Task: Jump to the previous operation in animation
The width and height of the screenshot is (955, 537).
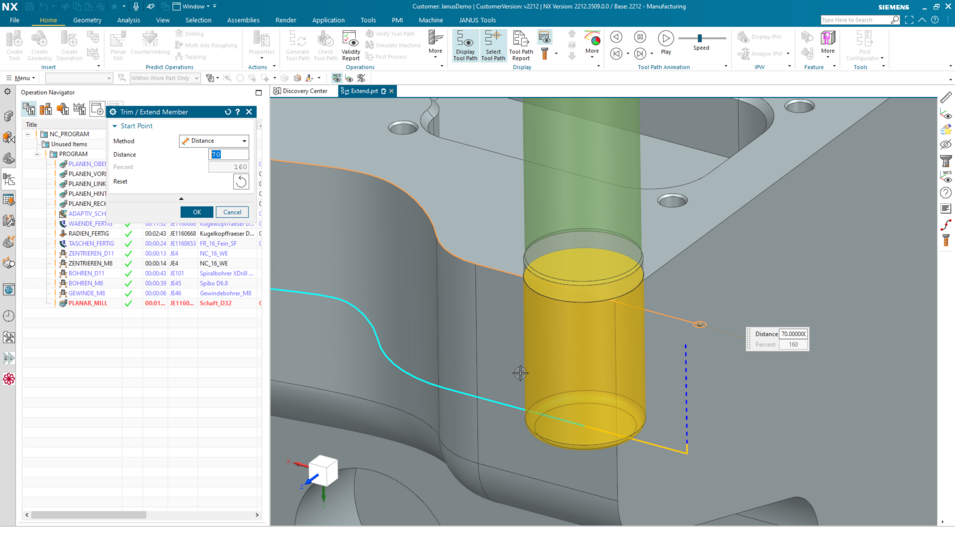Action: tap(616, 54)
